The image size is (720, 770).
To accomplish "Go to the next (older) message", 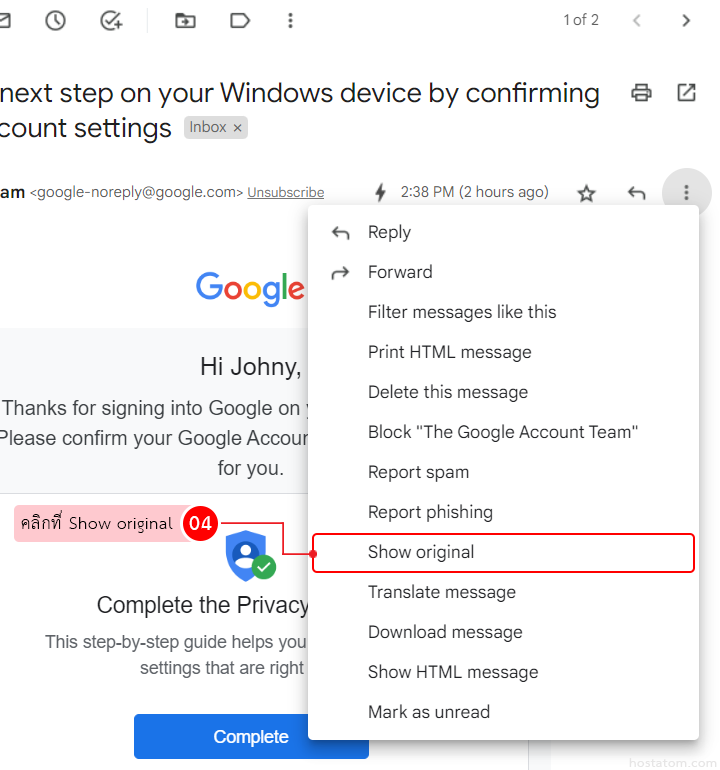I will click(x=686, y=20).
